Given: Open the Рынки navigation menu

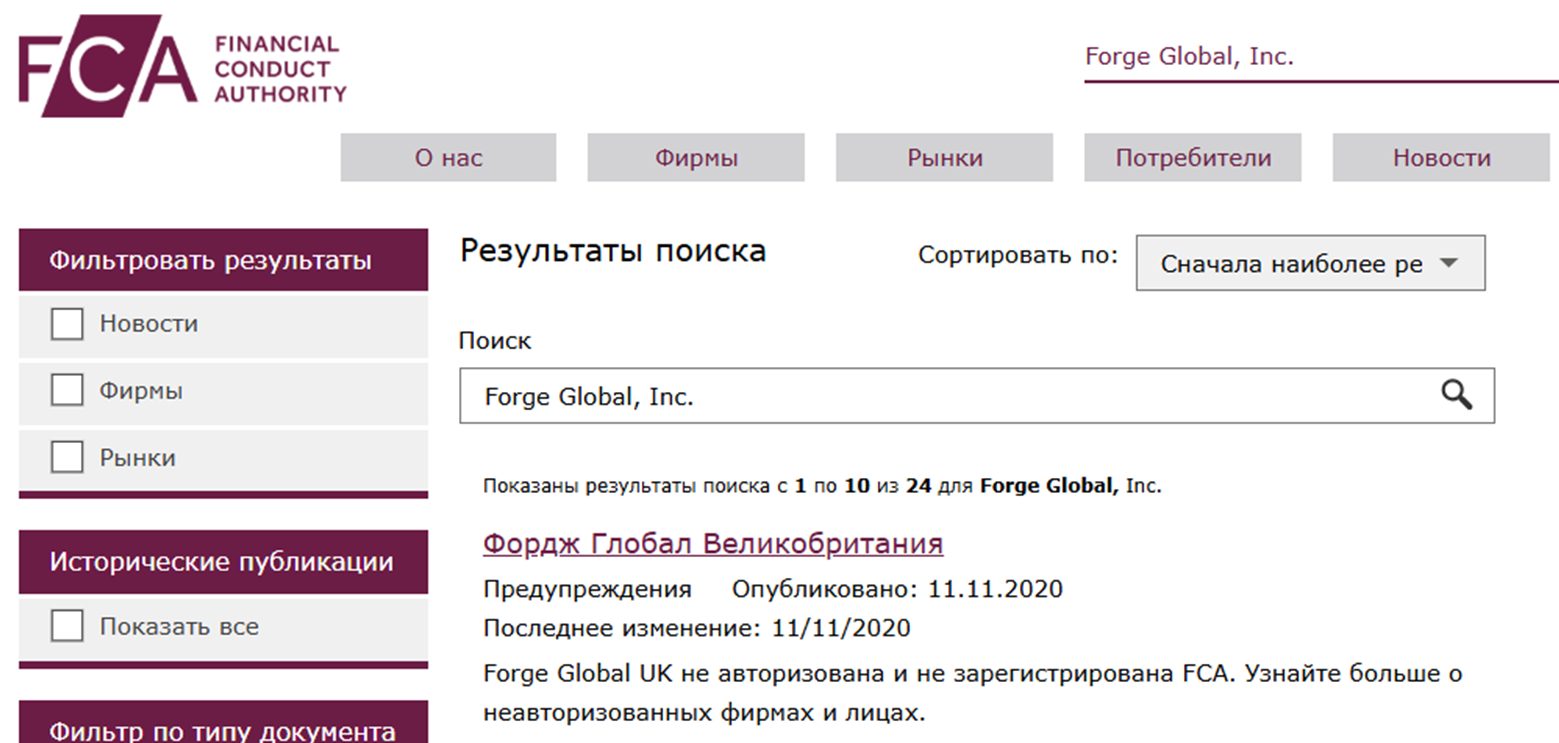Looking at the screenshot, I should click(944, 158).
